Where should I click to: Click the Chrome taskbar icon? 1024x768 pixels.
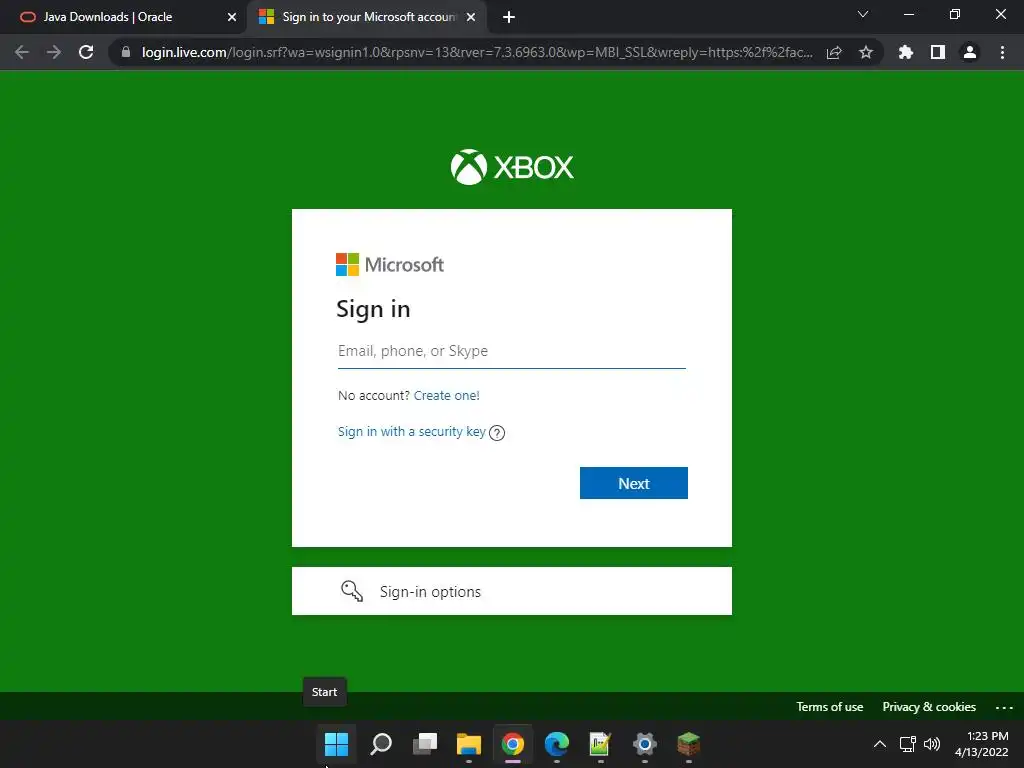pos(513,743)
